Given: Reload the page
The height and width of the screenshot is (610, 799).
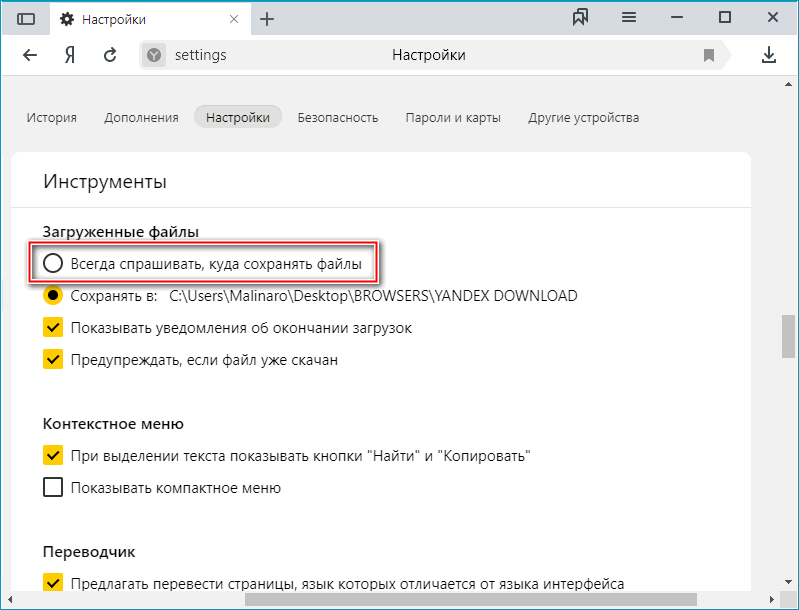Looking at the screenshot, I should 110,55.
